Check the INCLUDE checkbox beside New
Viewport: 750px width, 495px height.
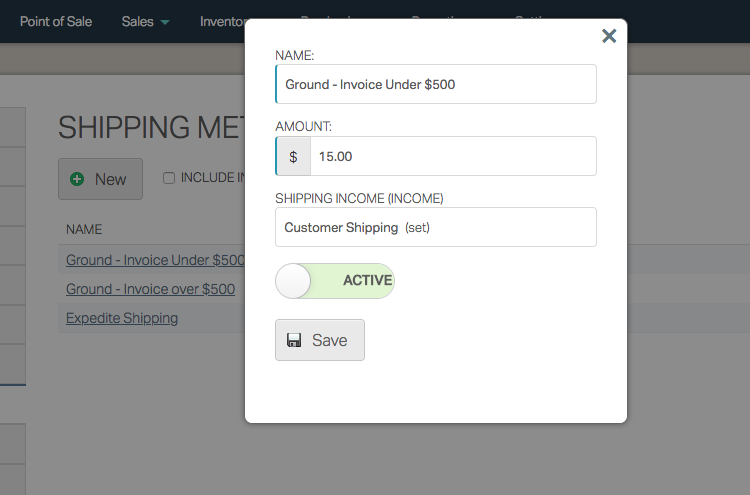pyautogui.click(x=169, y=178)
